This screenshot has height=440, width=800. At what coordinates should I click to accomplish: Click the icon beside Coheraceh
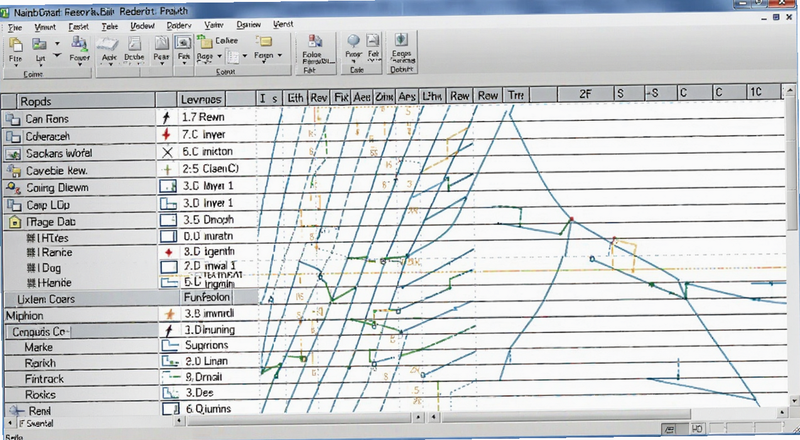[13, 137]
